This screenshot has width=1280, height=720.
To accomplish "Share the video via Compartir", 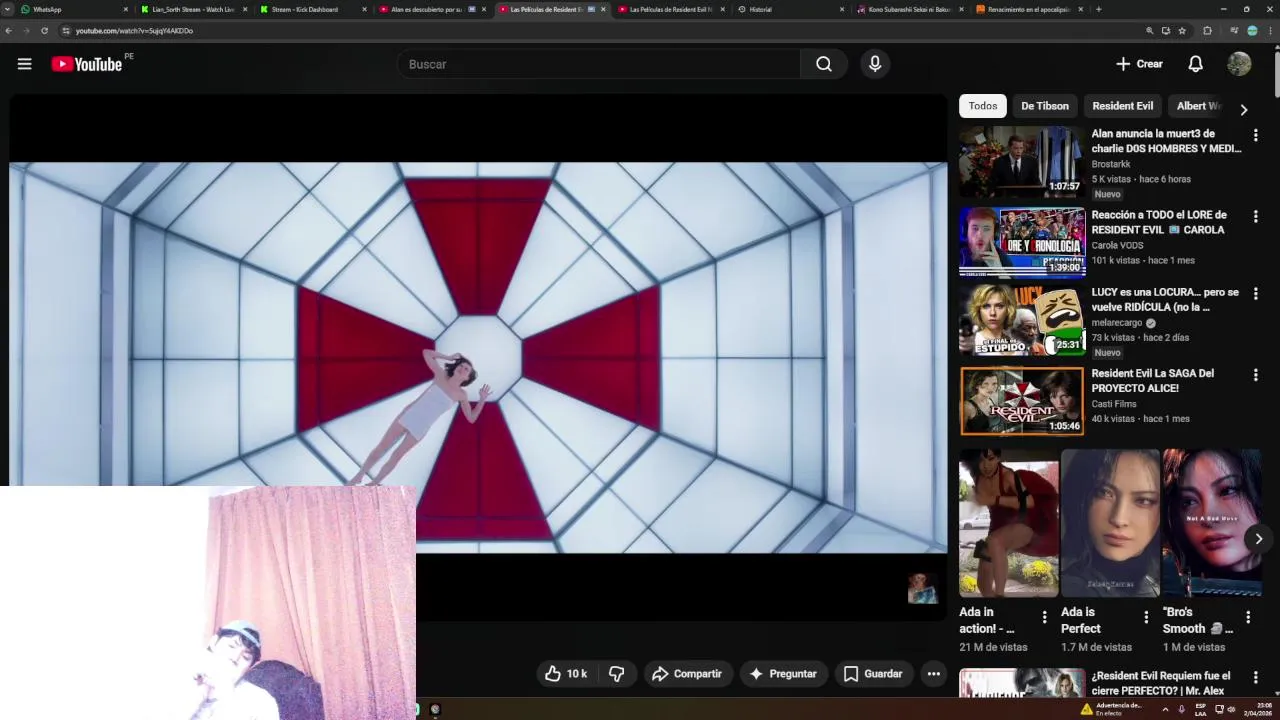I will [686, 674].
